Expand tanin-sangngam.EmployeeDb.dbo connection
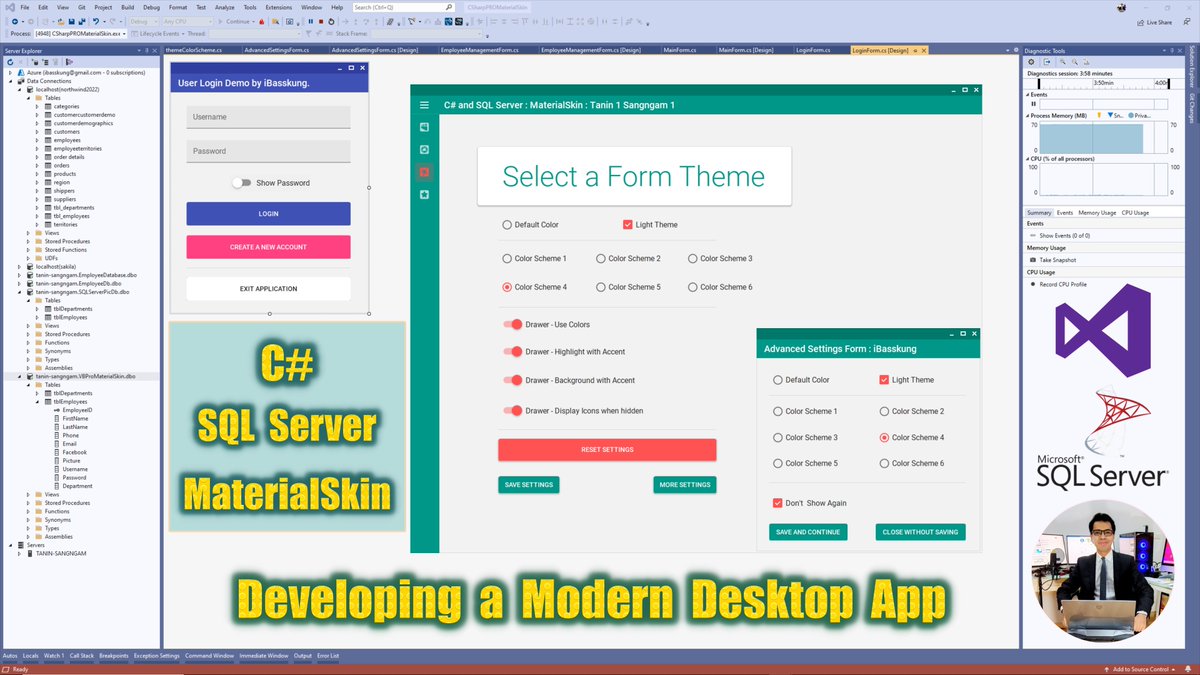Viewport: 1200px width, 675px height. 19,283
